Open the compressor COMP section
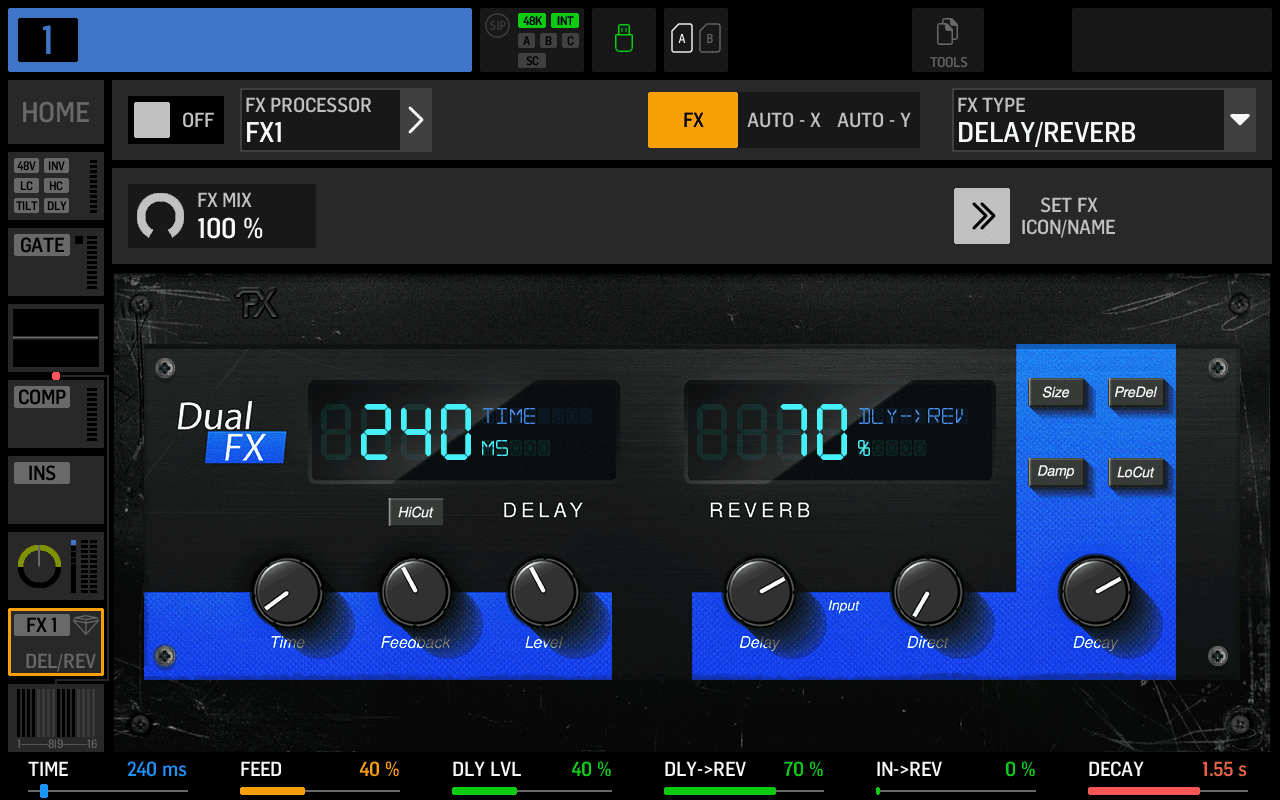The image size is (1280, 800). coord(55,413)
